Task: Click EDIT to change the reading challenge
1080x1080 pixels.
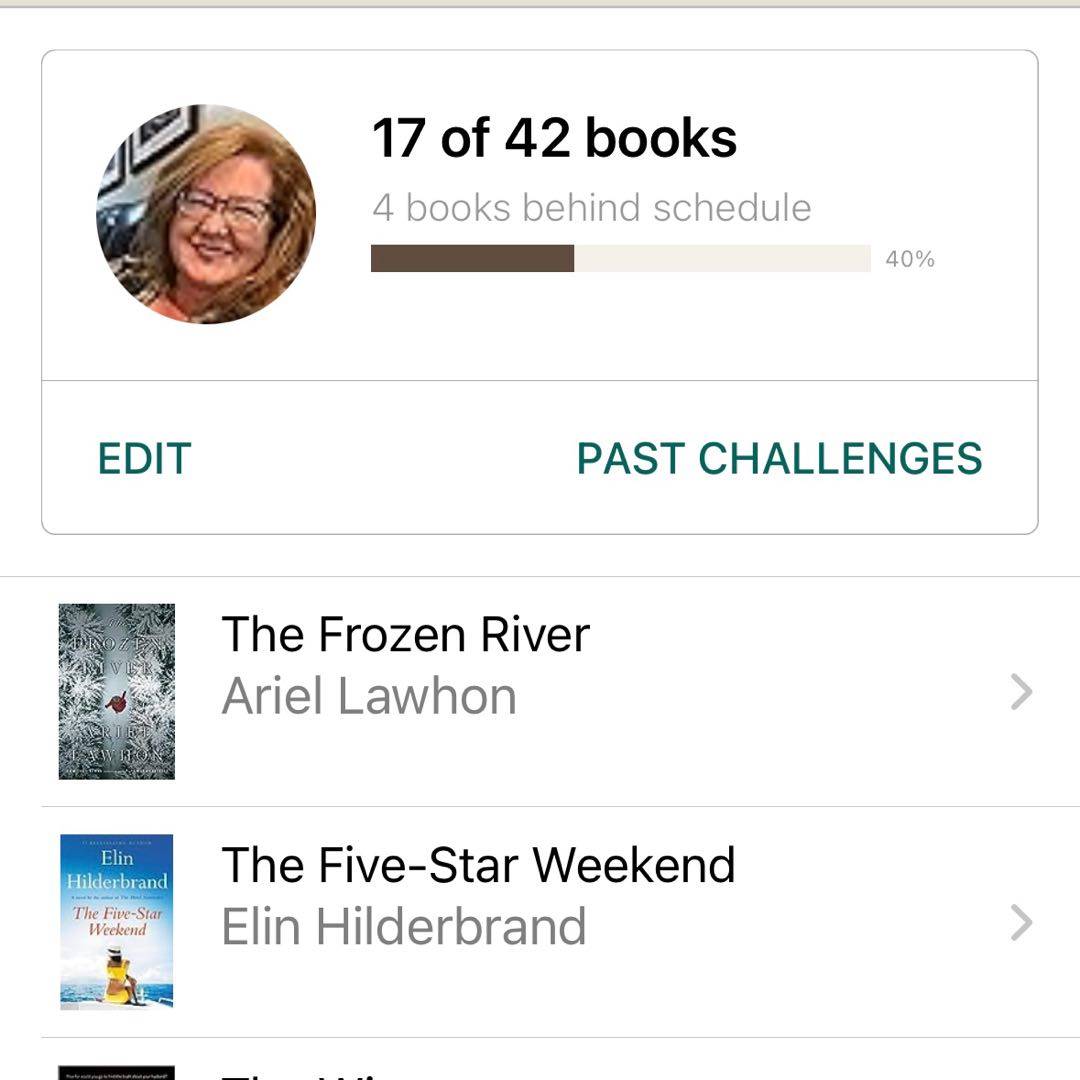Action: point(144,459)
